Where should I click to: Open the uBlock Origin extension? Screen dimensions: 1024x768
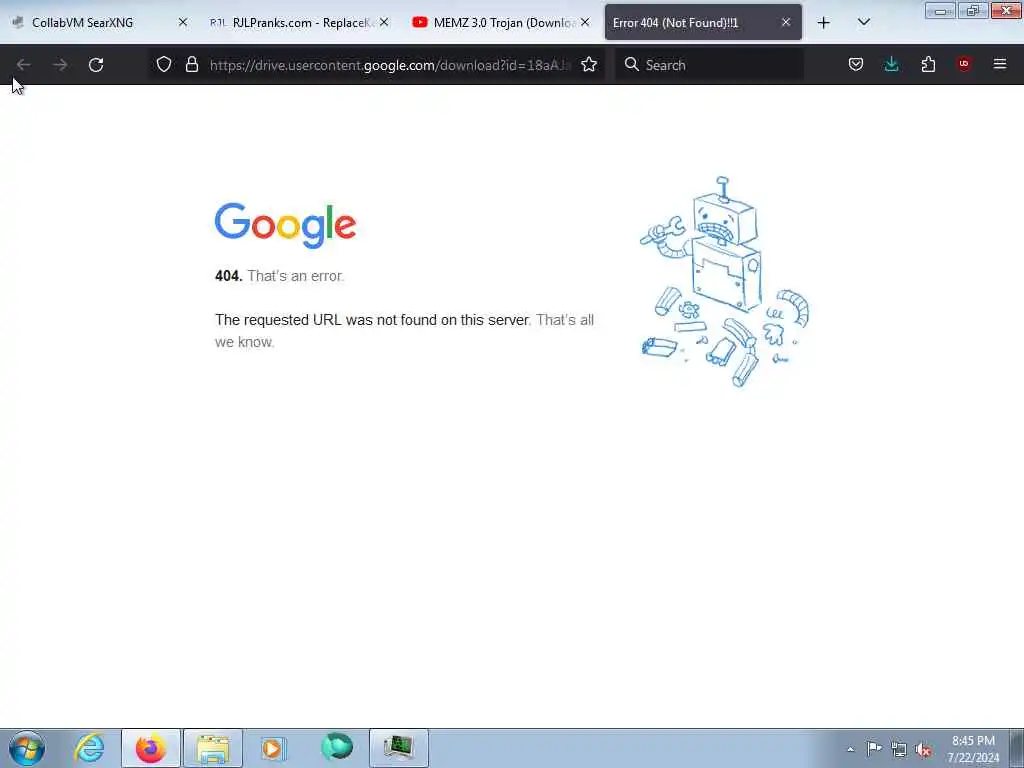click(964, 64)
